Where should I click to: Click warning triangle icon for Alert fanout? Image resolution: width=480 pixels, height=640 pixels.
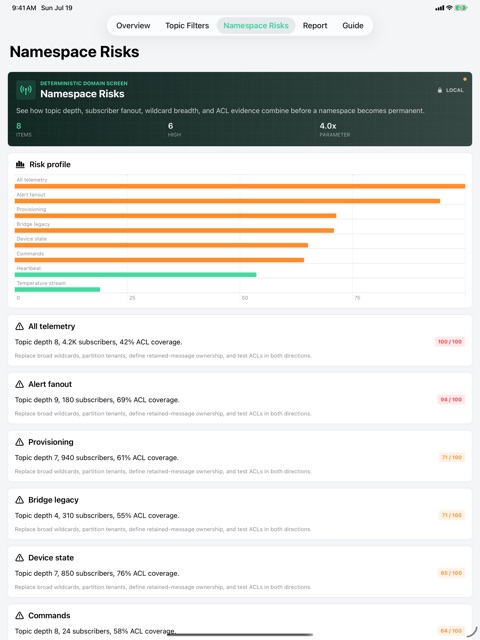pos(20,384)
